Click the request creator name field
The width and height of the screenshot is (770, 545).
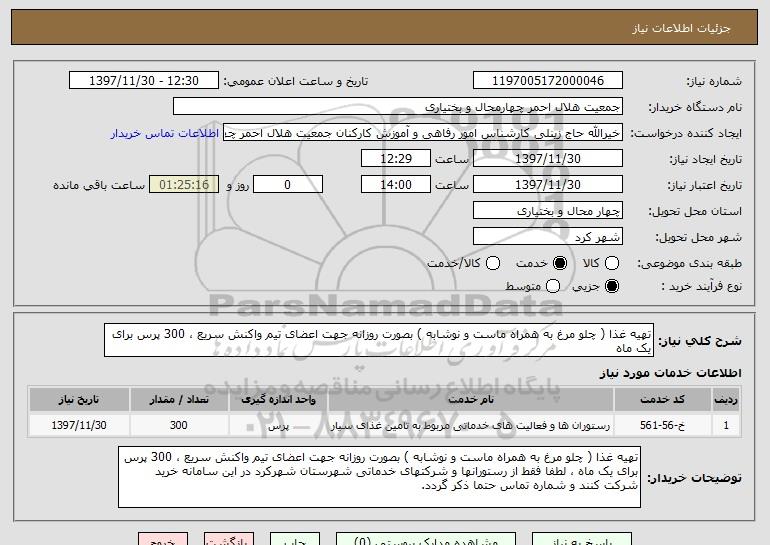coord(423,133)
